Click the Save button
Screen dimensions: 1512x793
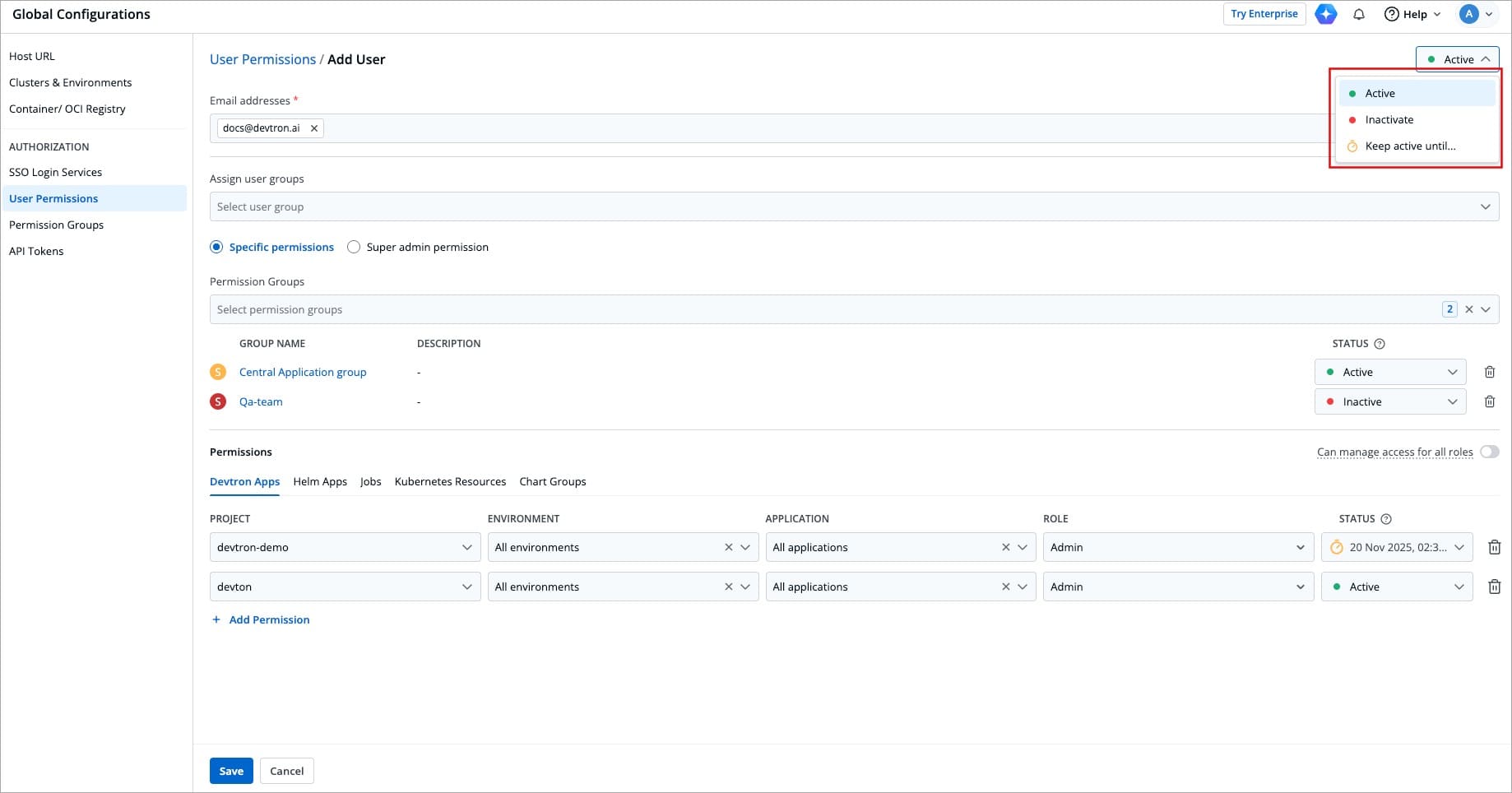click(231, 771)
